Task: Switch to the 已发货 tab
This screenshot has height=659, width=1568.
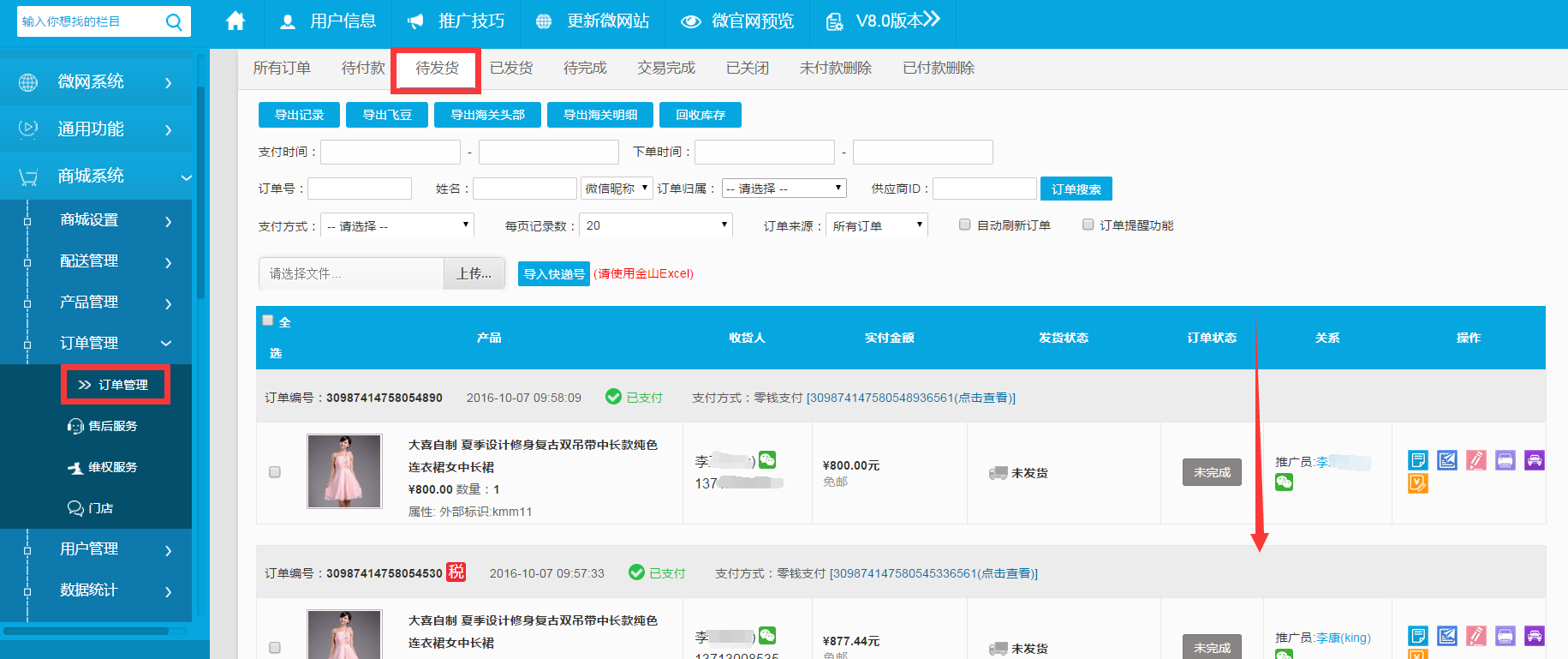Action: (511, 68)
